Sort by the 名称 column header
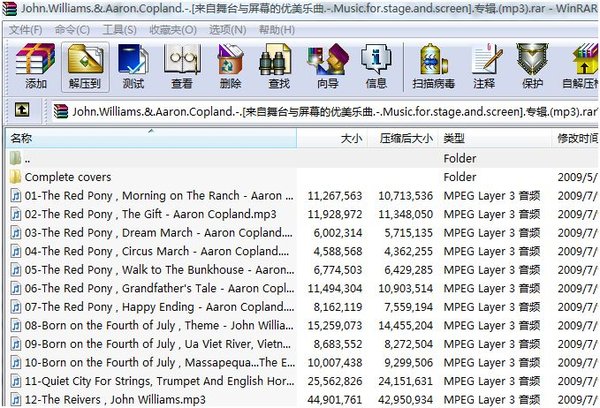The width and height of the screenshot is (600, 408). 151,138
